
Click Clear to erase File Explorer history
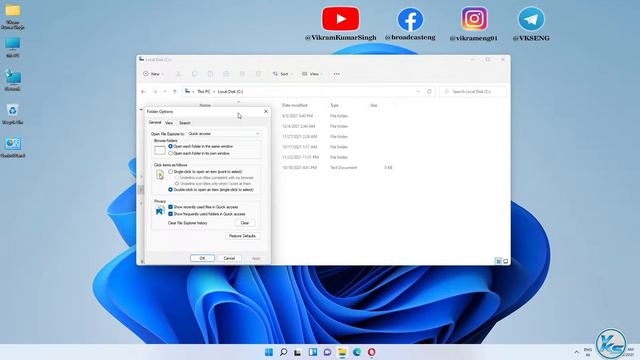coord(244,223)
